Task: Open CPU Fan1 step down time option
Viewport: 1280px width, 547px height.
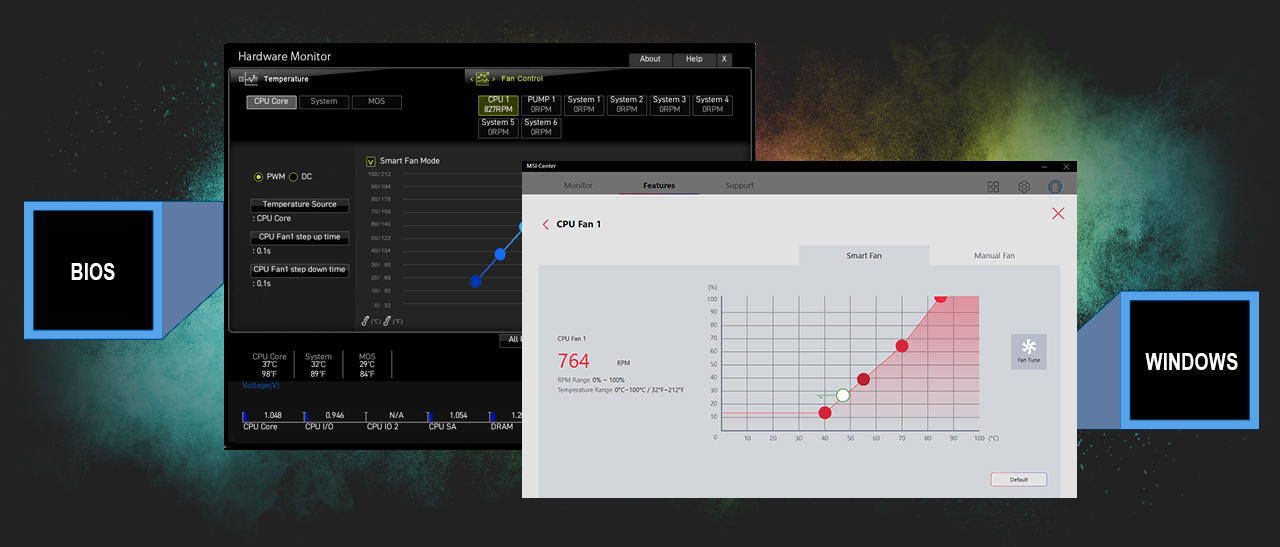Action: 299,269
